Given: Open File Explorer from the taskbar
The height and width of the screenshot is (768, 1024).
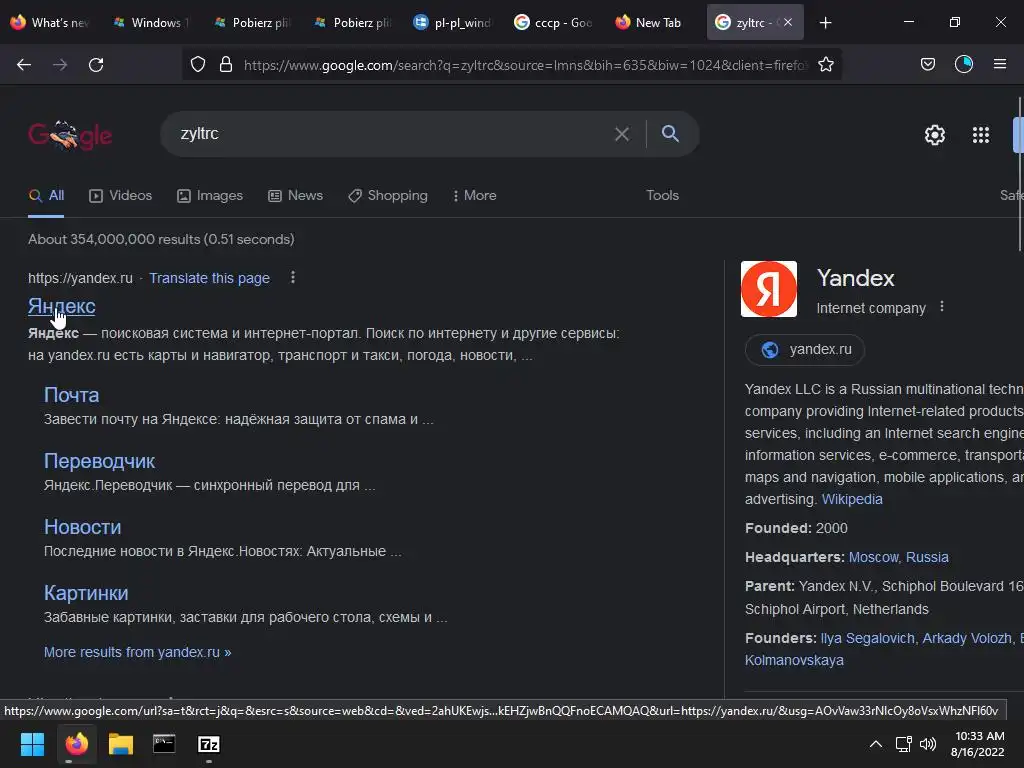Looking at the screenshot, I should point(121,744).
